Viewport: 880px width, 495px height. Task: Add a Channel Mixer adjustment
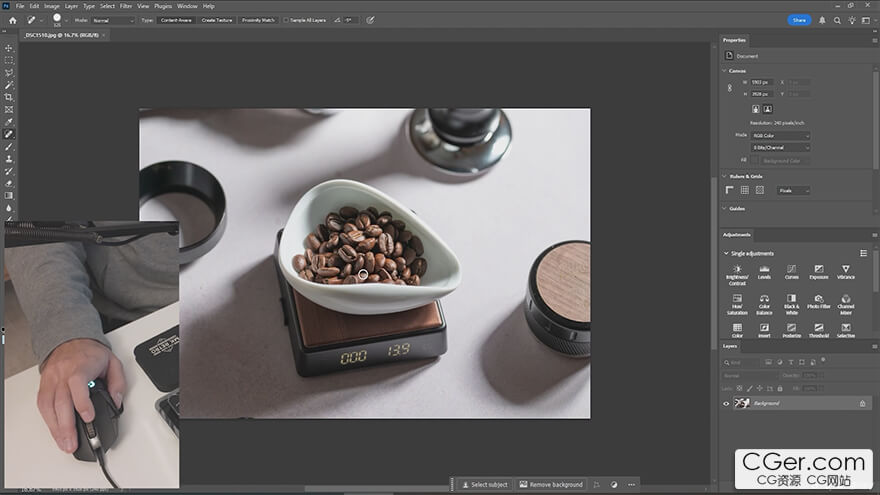point(846,304)
